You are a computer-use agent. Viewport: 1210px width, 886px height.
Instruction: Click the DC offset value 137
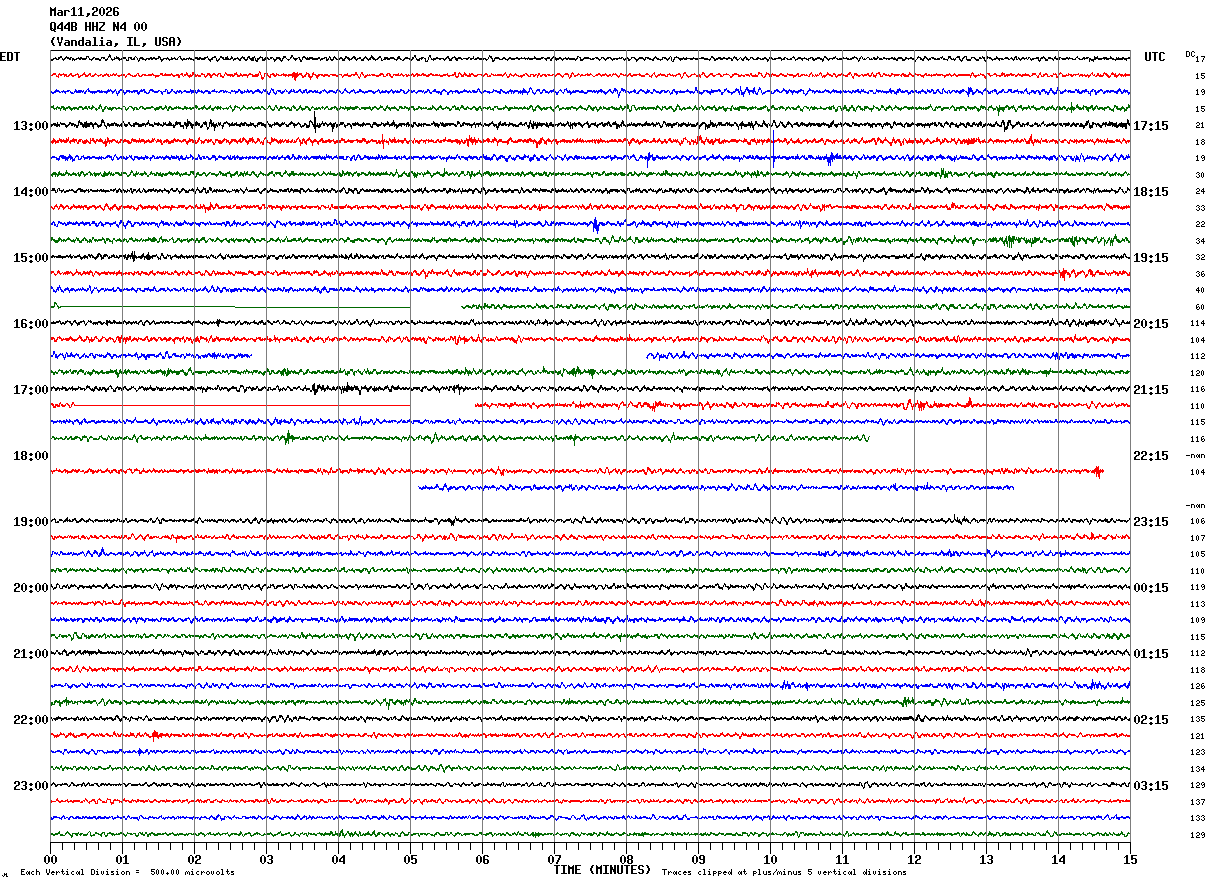tap(1197, 802)
